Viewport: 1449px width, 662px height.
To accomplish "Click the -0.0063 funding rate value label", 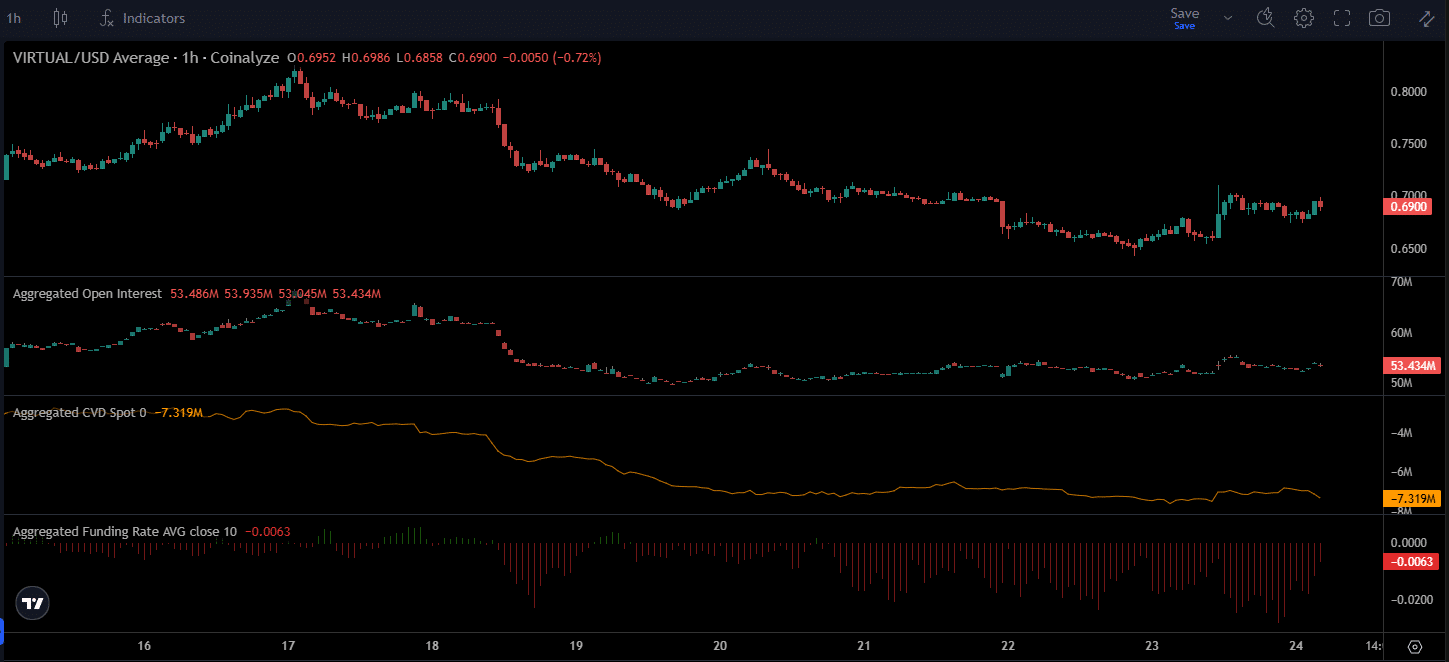I will coord(1412,562).
